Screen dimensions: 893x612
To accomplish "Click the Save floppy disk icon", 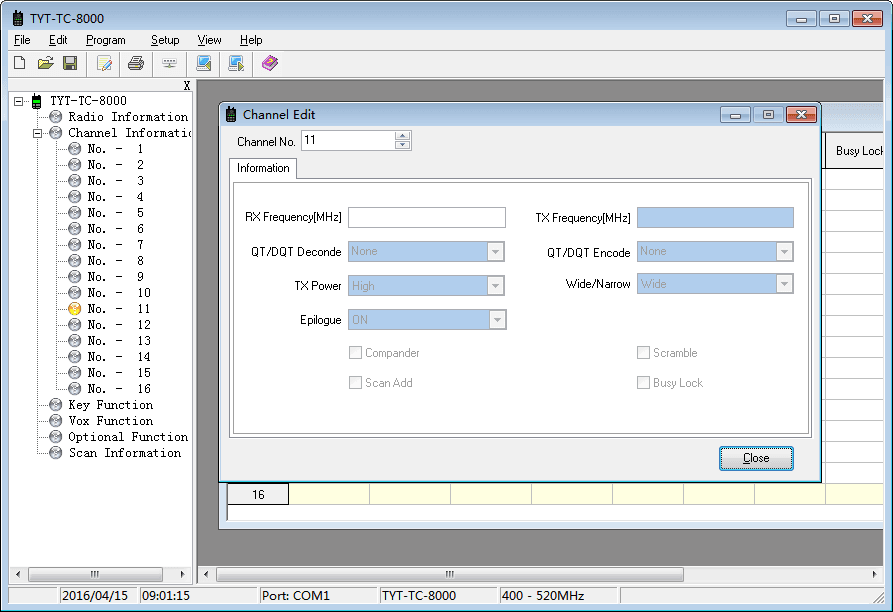I will [x=70, y=64].
